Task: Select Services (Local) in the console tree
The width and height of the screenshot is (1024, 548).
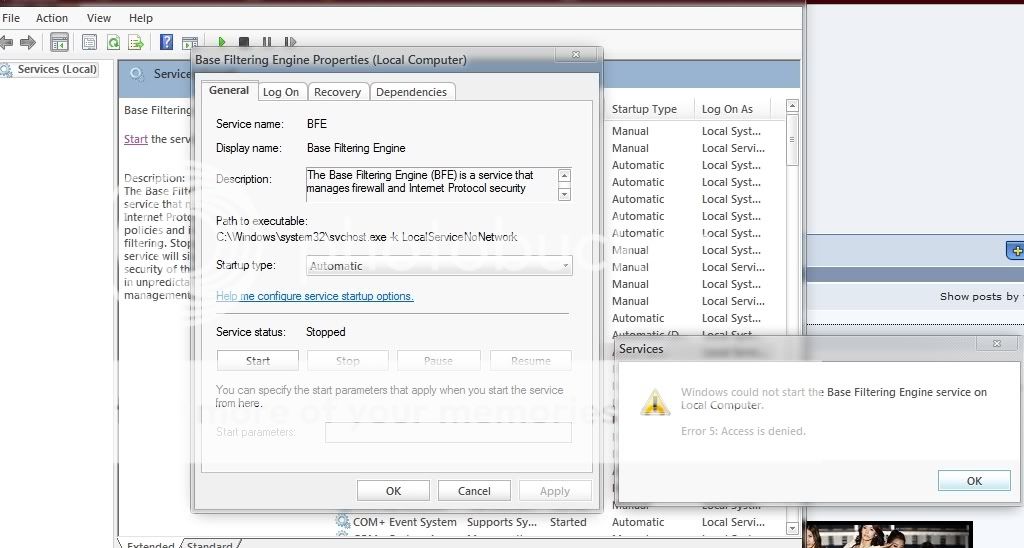Action: [57, 69]
